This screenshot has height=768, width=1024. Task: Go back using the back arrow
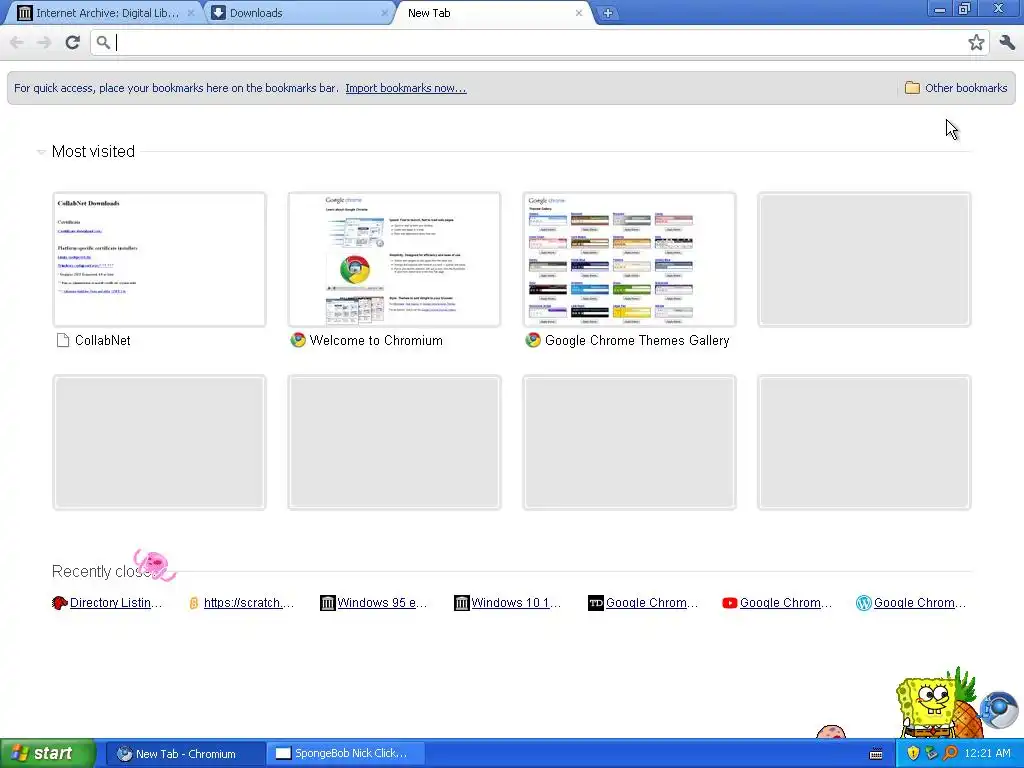[17, 42]
